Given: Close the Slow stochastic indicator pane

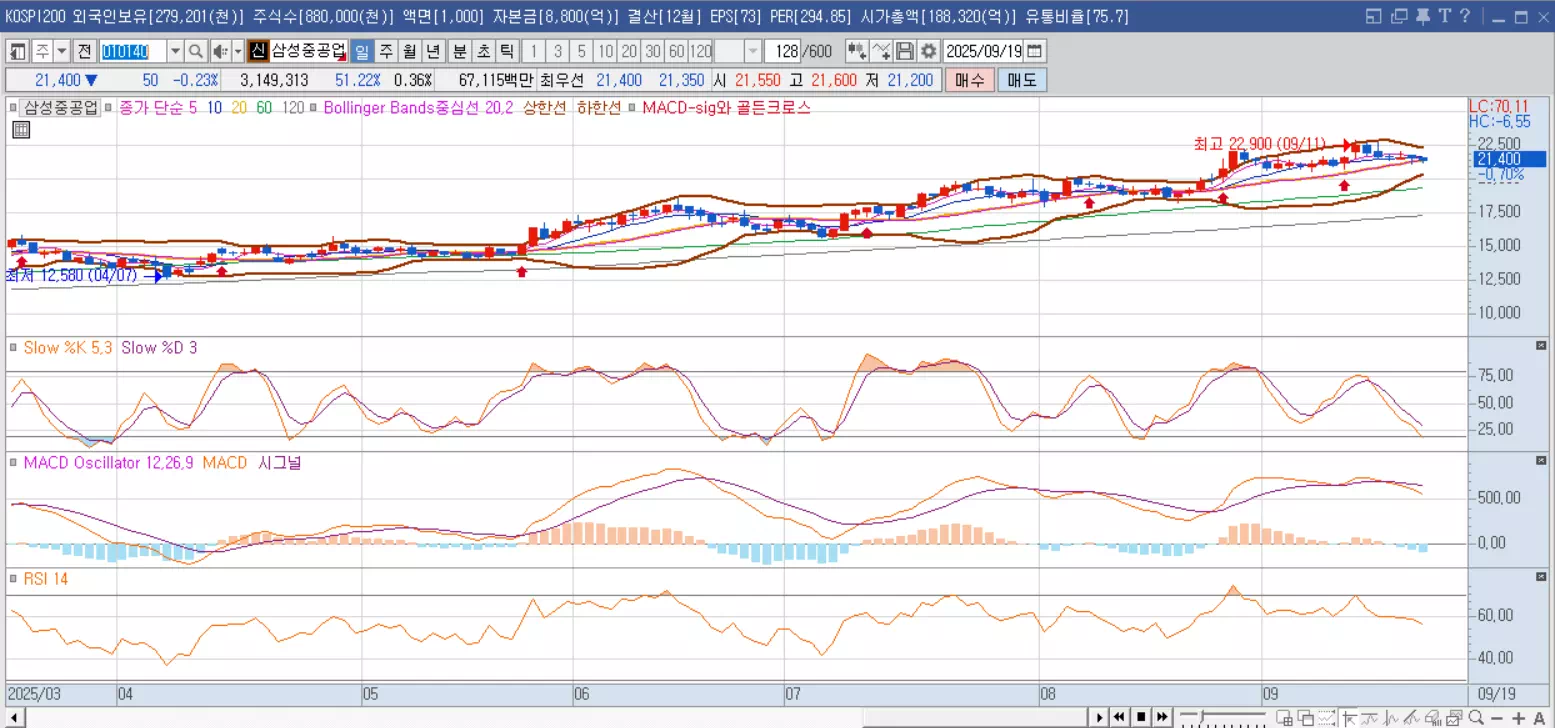Looking at the screenshot, I should (1541, 345).
